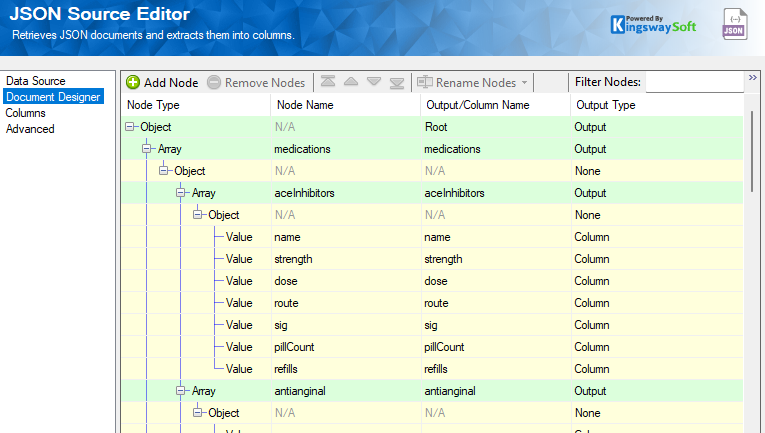Focus the Filter Nodes input field
765x433 pixels.
(694, 82)
